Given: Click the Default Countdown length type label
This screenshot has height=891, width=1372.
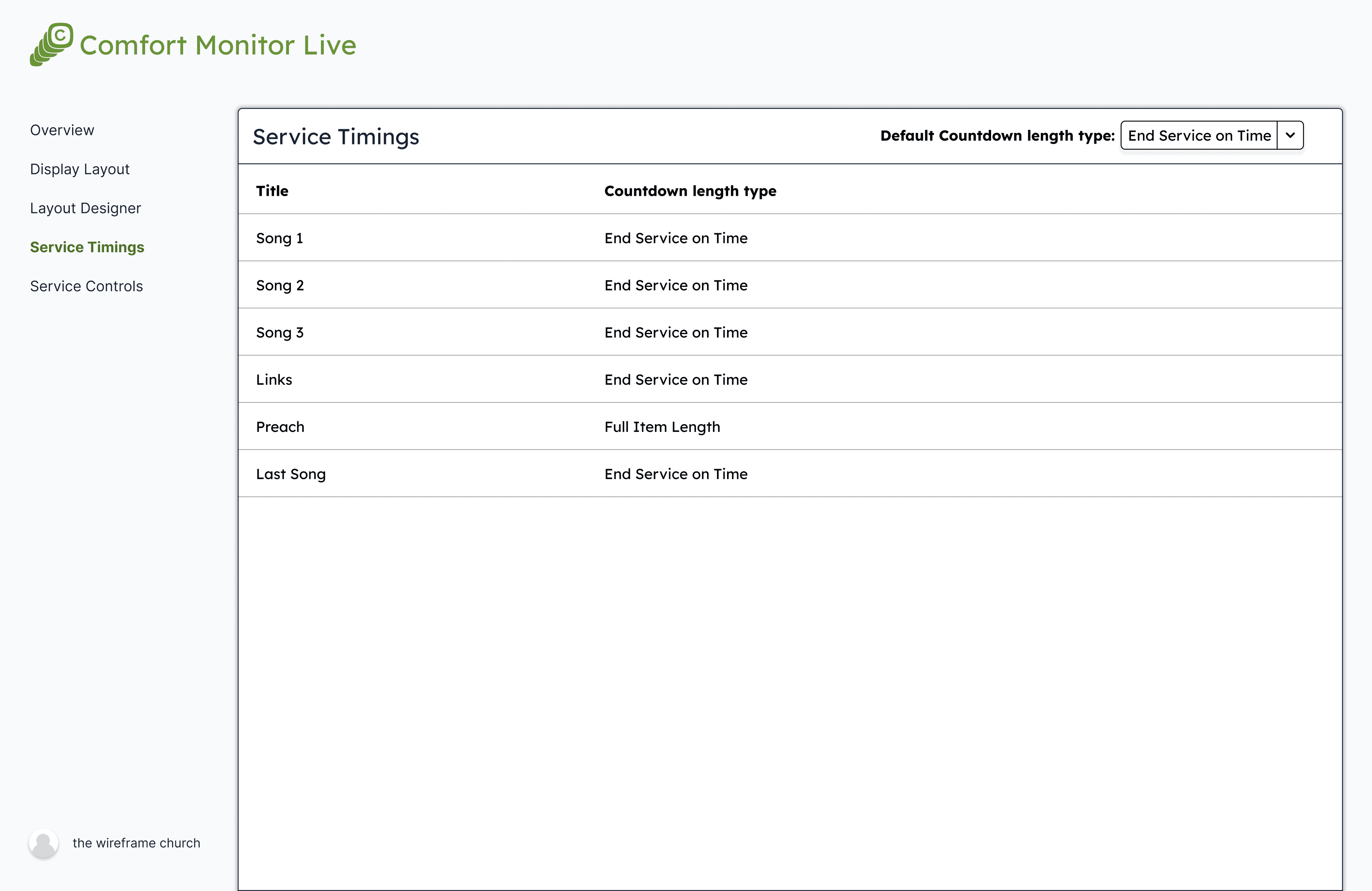Looking at the screenshot, I should [x=997, y=136].
